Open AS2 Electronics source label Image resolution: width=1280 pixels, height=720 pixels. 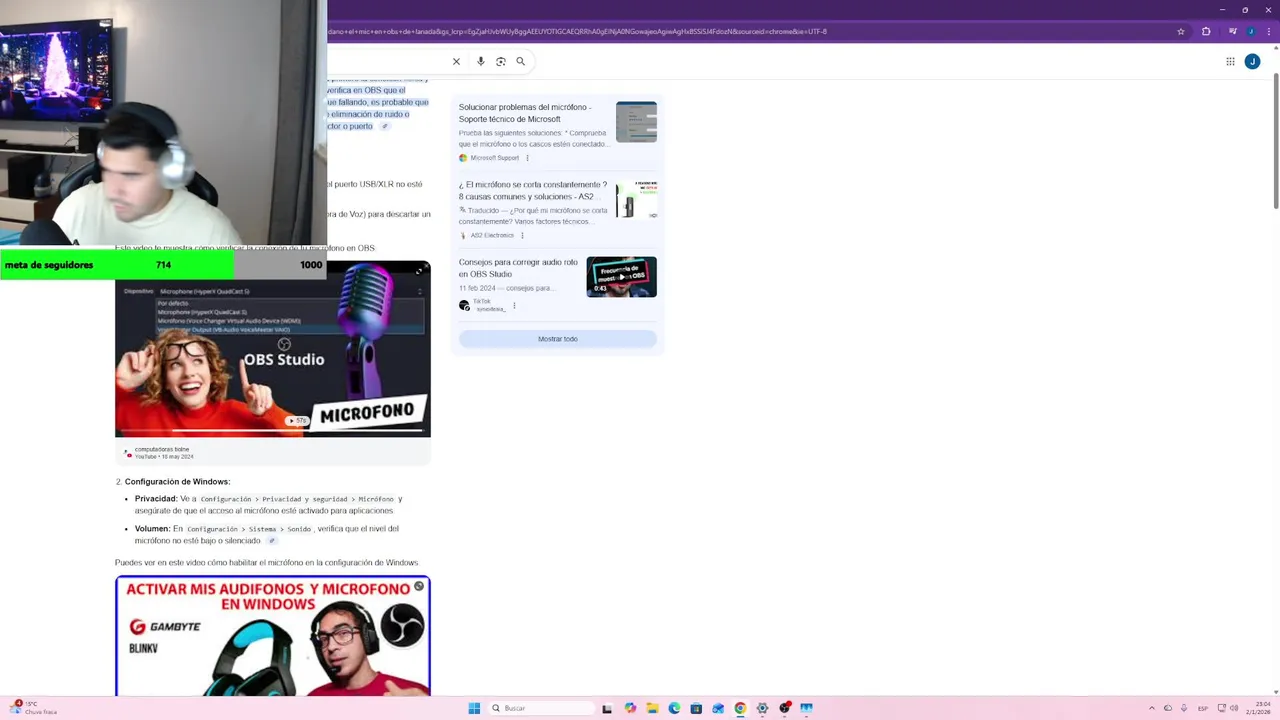point(491,235)
